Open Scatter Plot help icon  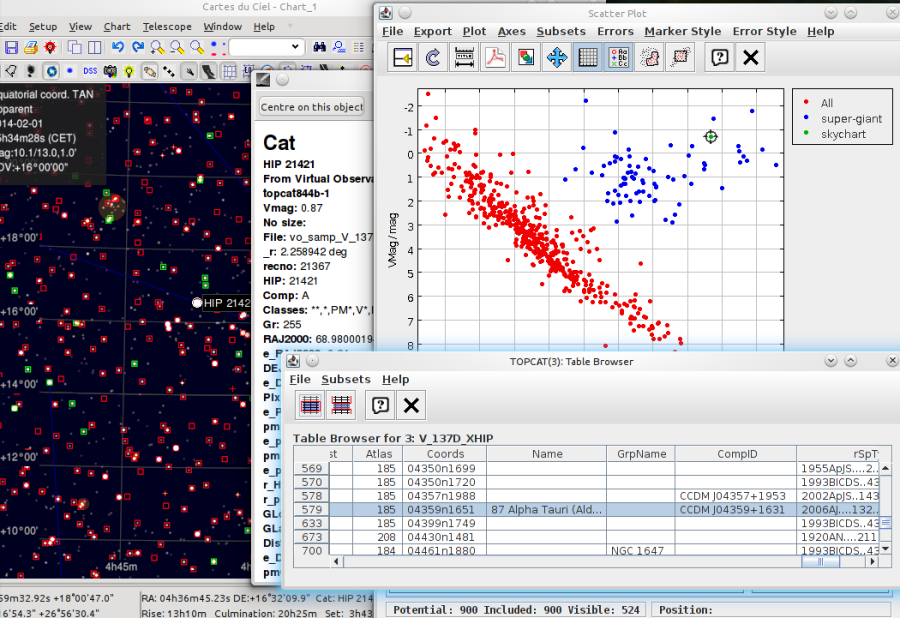720,57
